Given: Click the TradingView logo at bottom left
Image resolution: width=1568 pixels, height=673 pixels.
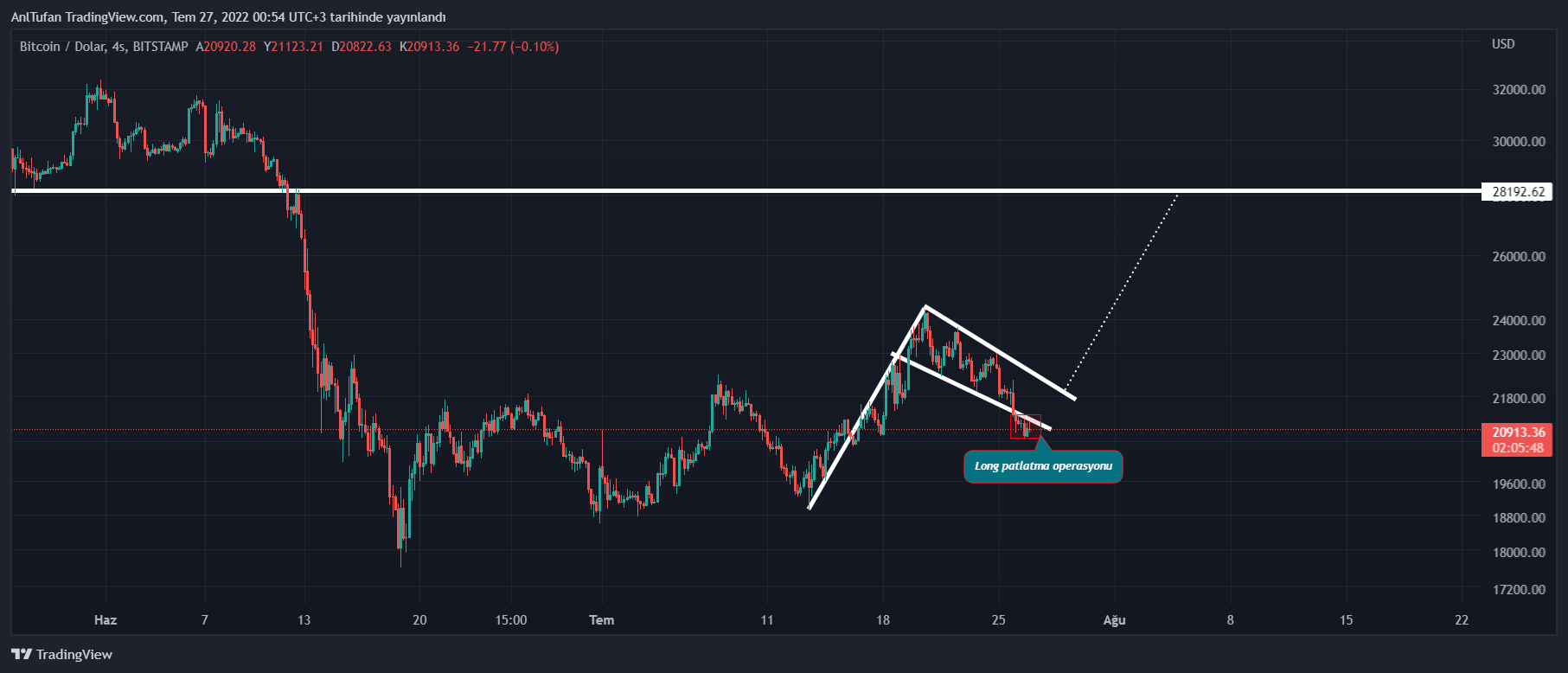Looking at the screenshot, I should 61,654.
